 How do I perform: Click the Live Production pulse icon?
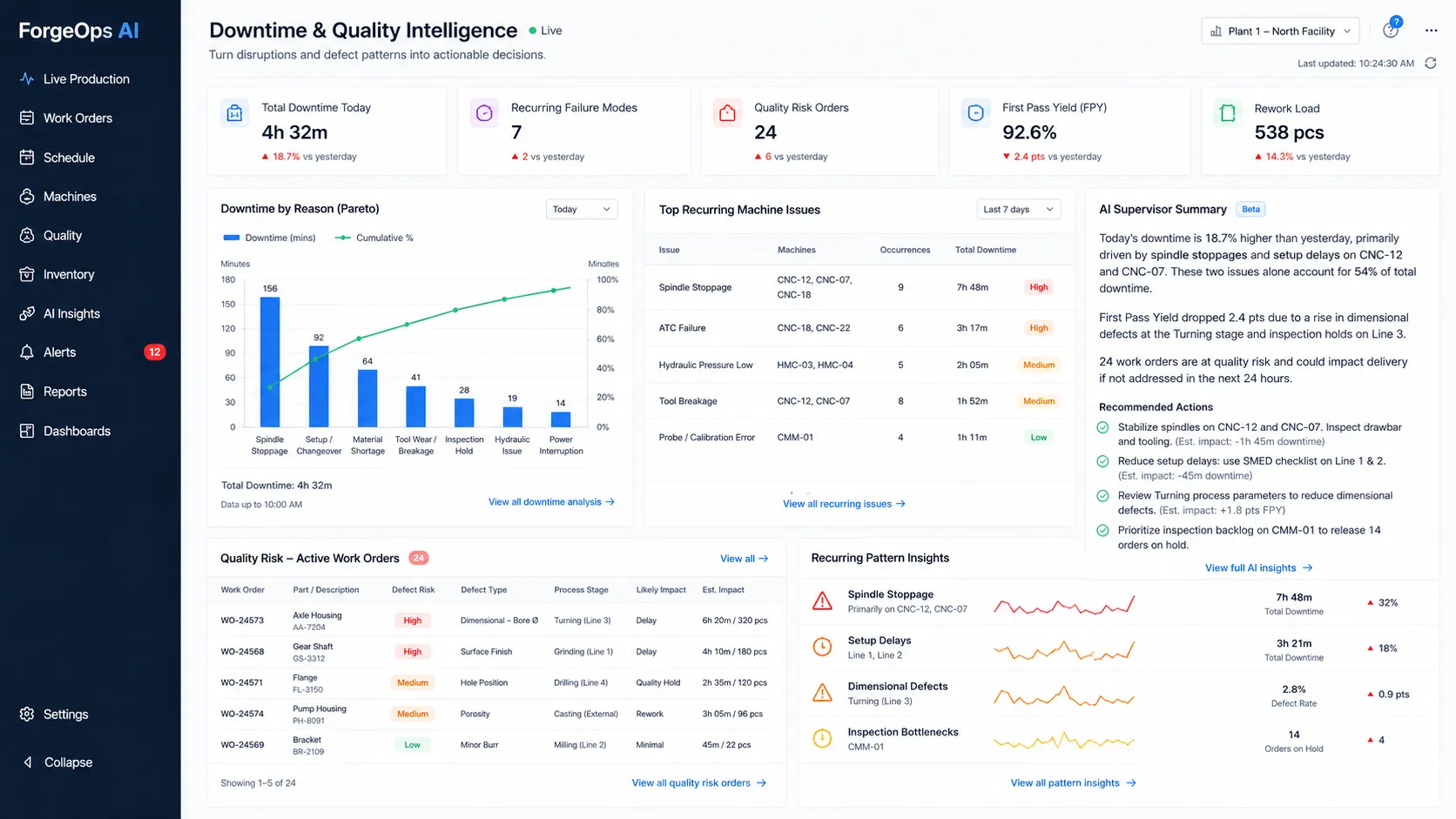[x=27, y=78]
